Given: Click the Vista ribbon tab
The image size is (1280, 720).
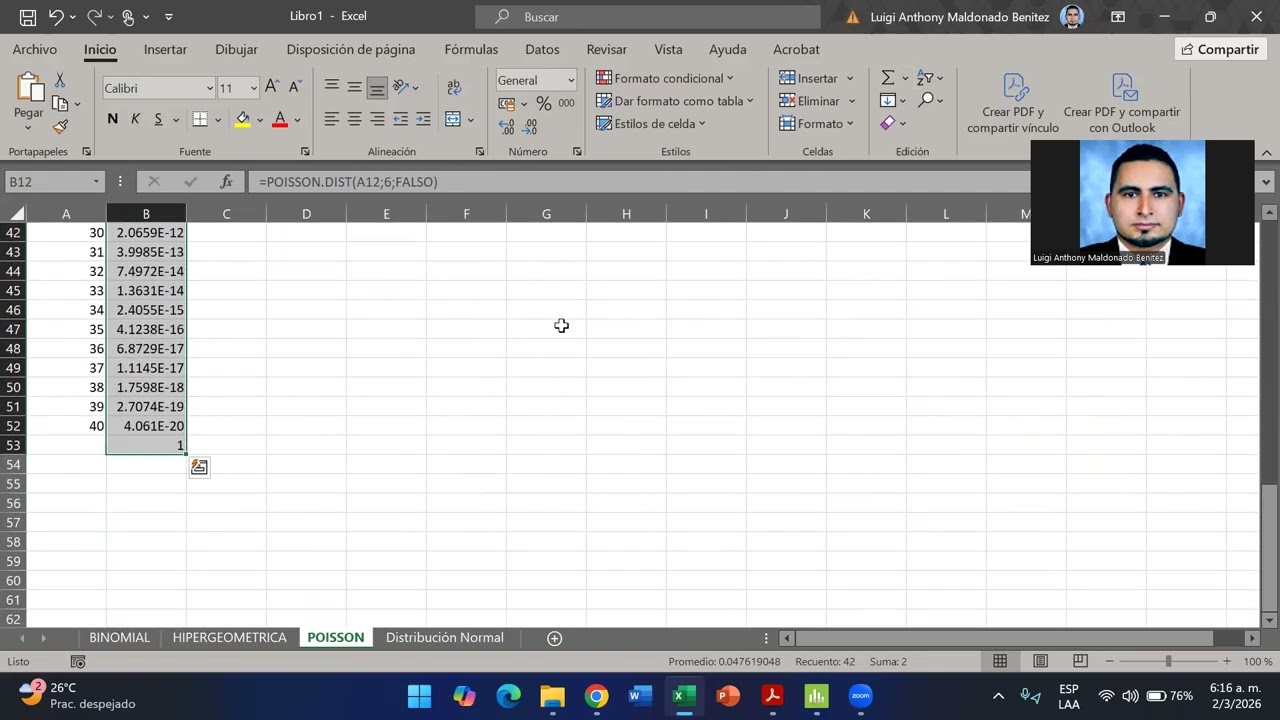Looking at the screenshot, I should coord(668,49).
